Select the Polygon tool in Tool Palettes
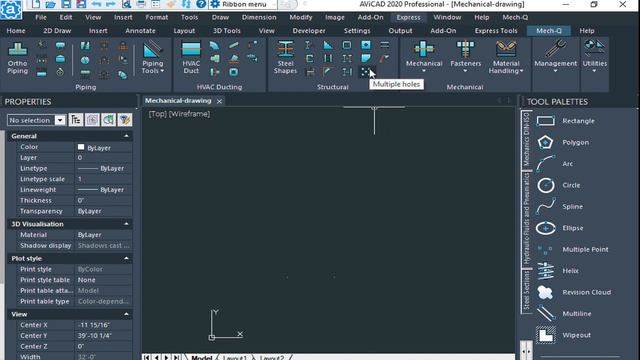Viewport: 640px width, 360px height. 563,142
